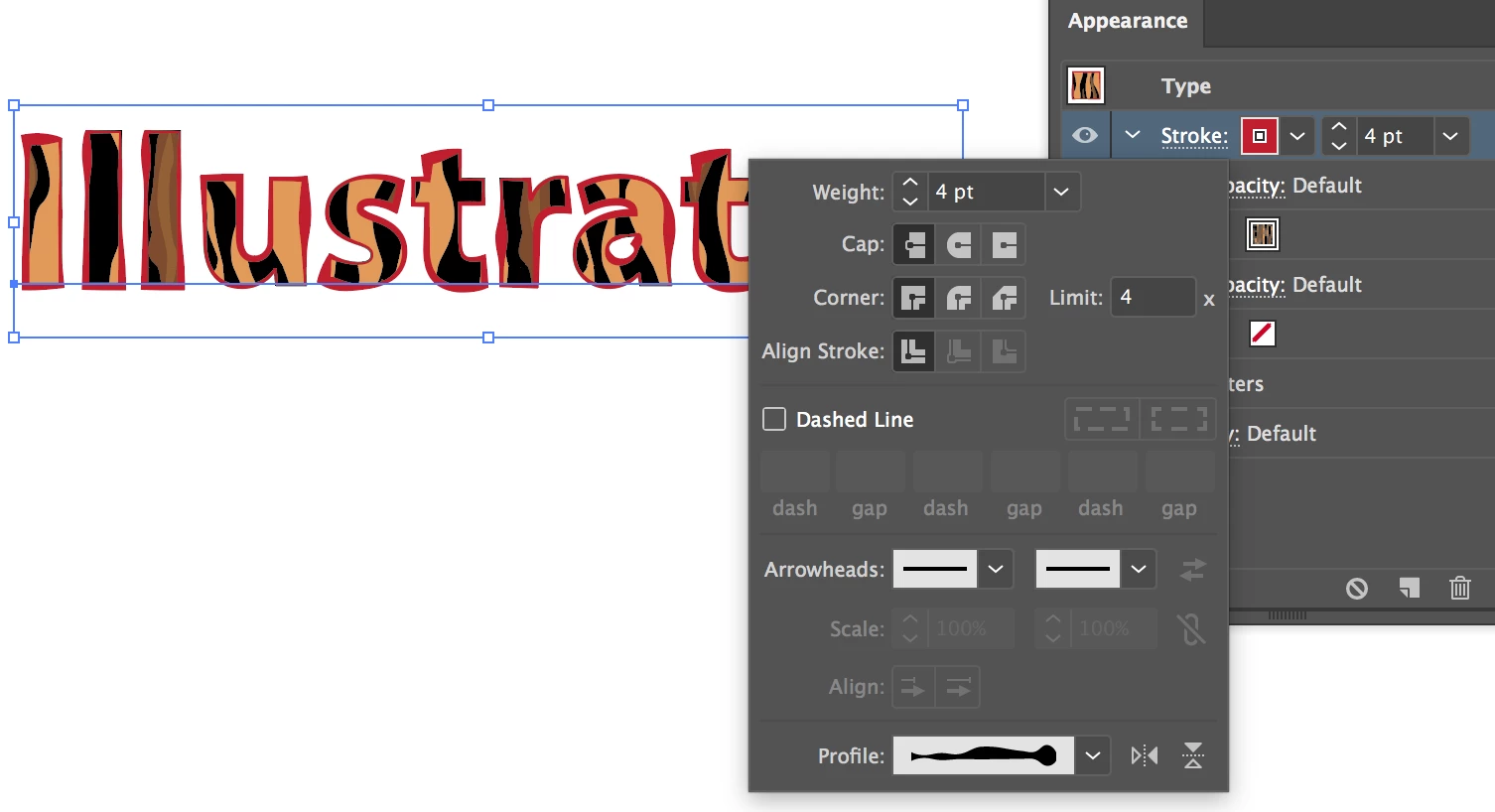The width and height of the screenshot is (1495, 812).
Task: Select the Round Cap option
Action: tap(959, 244)
